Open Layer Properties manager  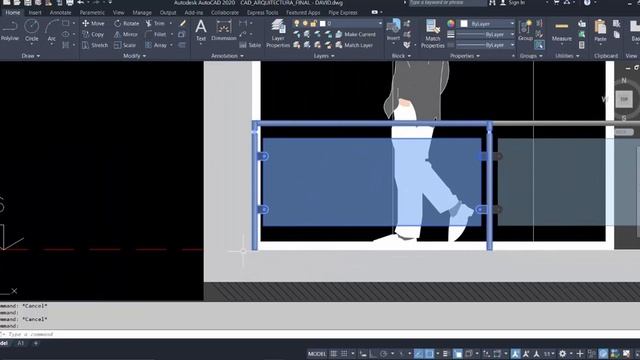[278, 33]
